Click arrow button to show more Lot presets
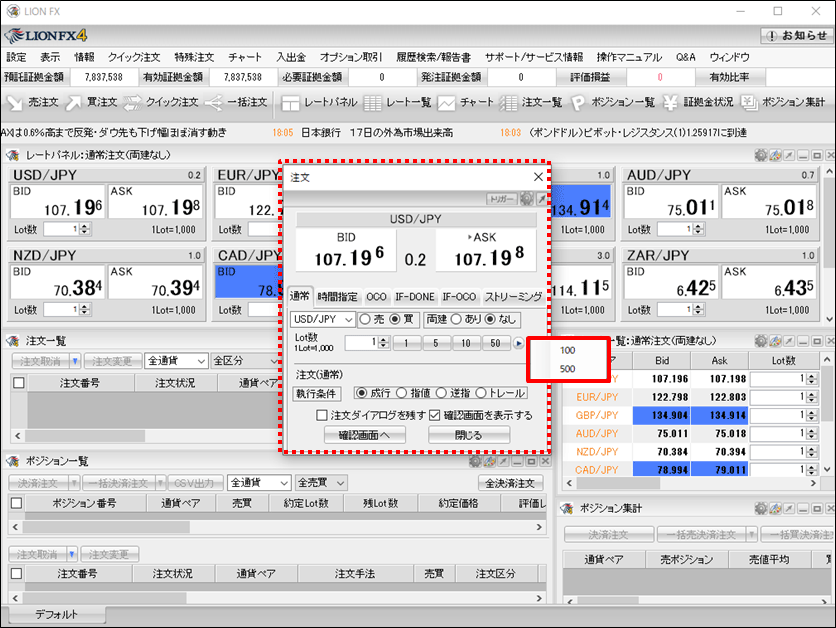Viewport: 836px width, 628px height. pyautogui.click(x=518, y=343)
